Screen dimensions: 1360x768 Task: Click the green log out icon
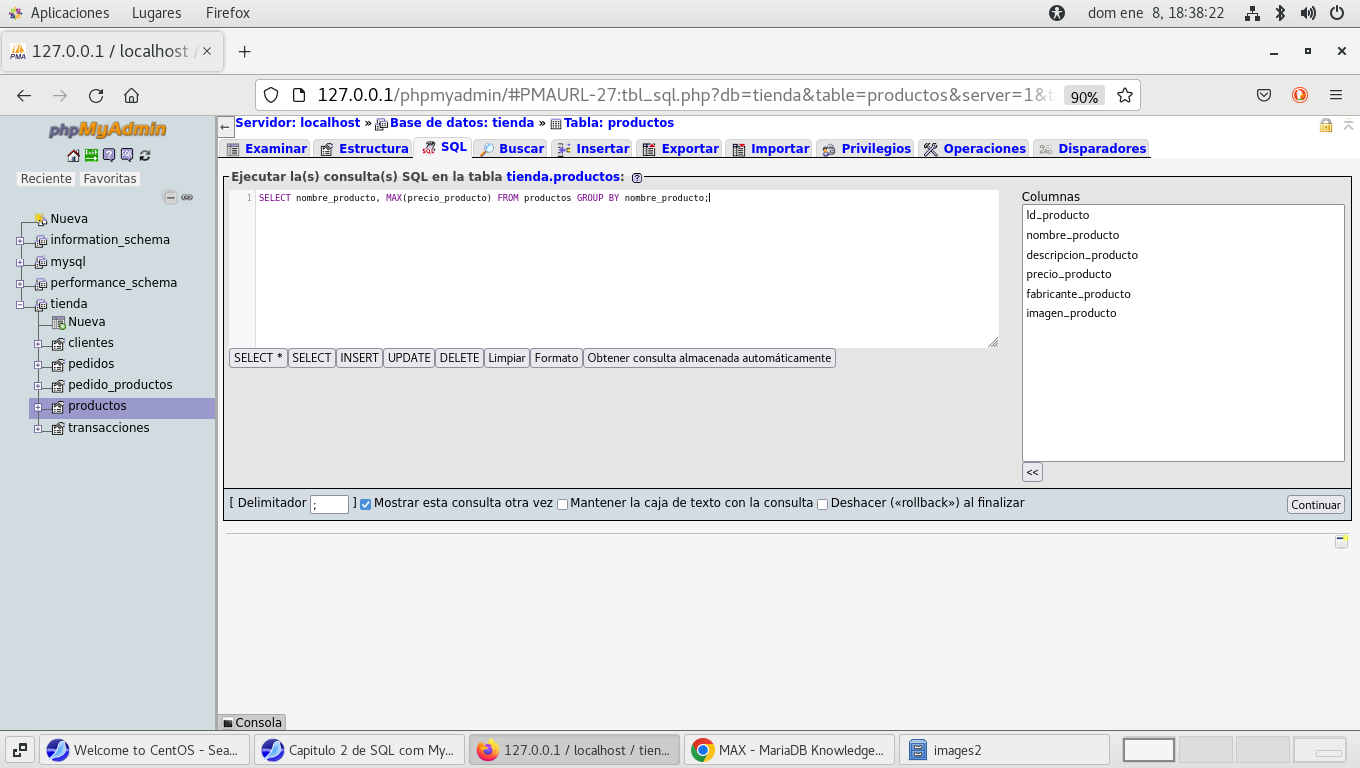pos(91,155)
